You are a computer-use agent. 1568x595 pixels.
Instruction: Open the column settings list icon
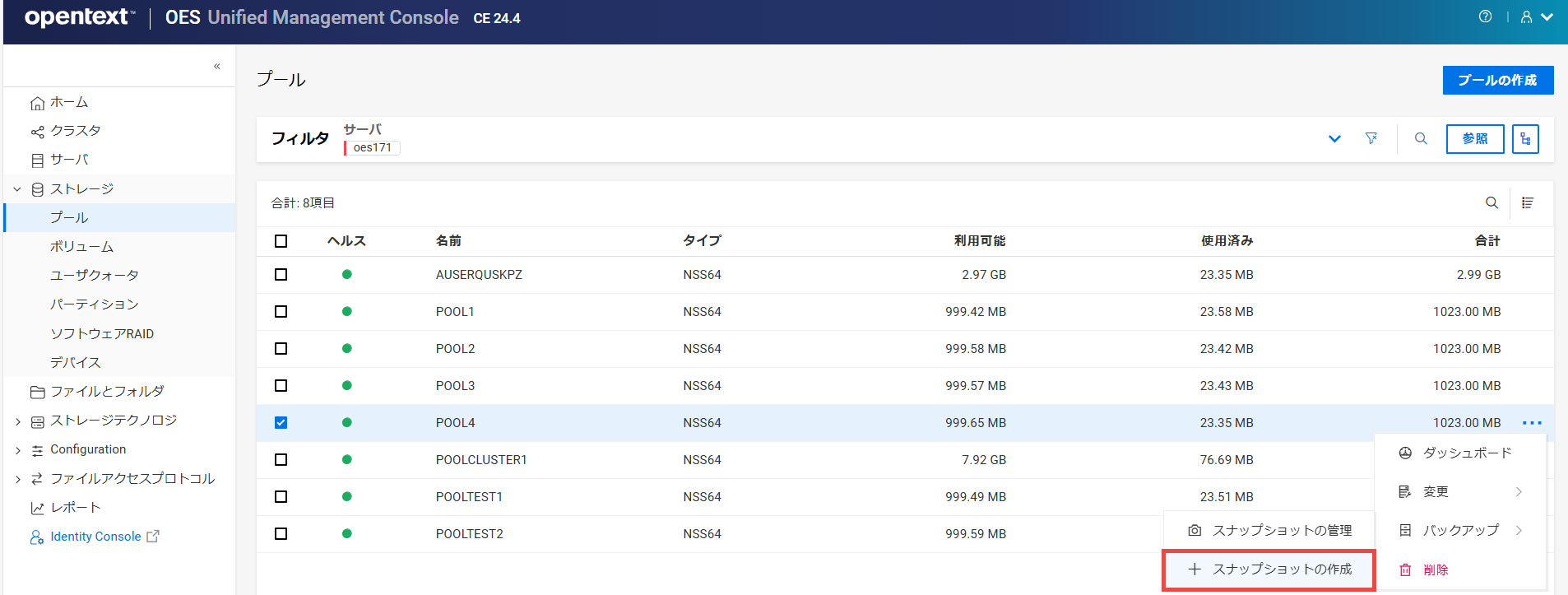(1528, 202)
